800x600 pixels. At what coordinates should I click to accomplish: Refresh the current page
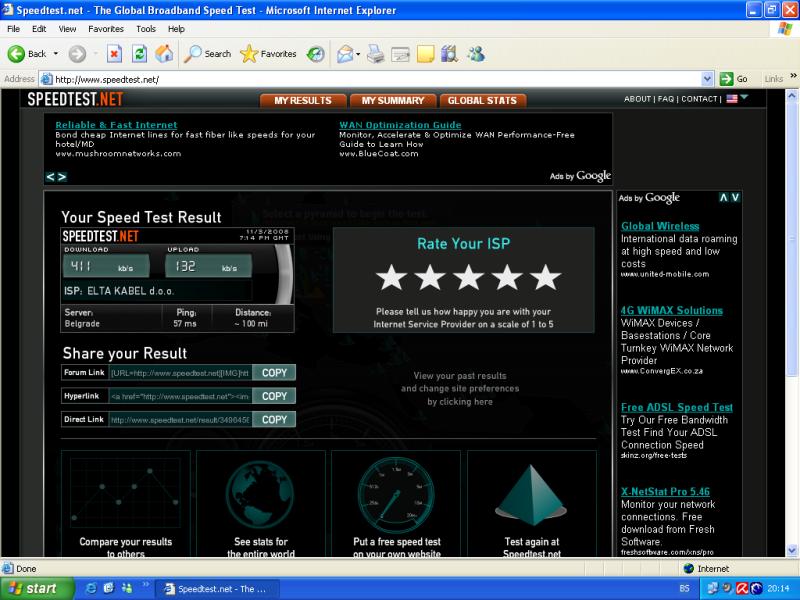click(139, 54)
